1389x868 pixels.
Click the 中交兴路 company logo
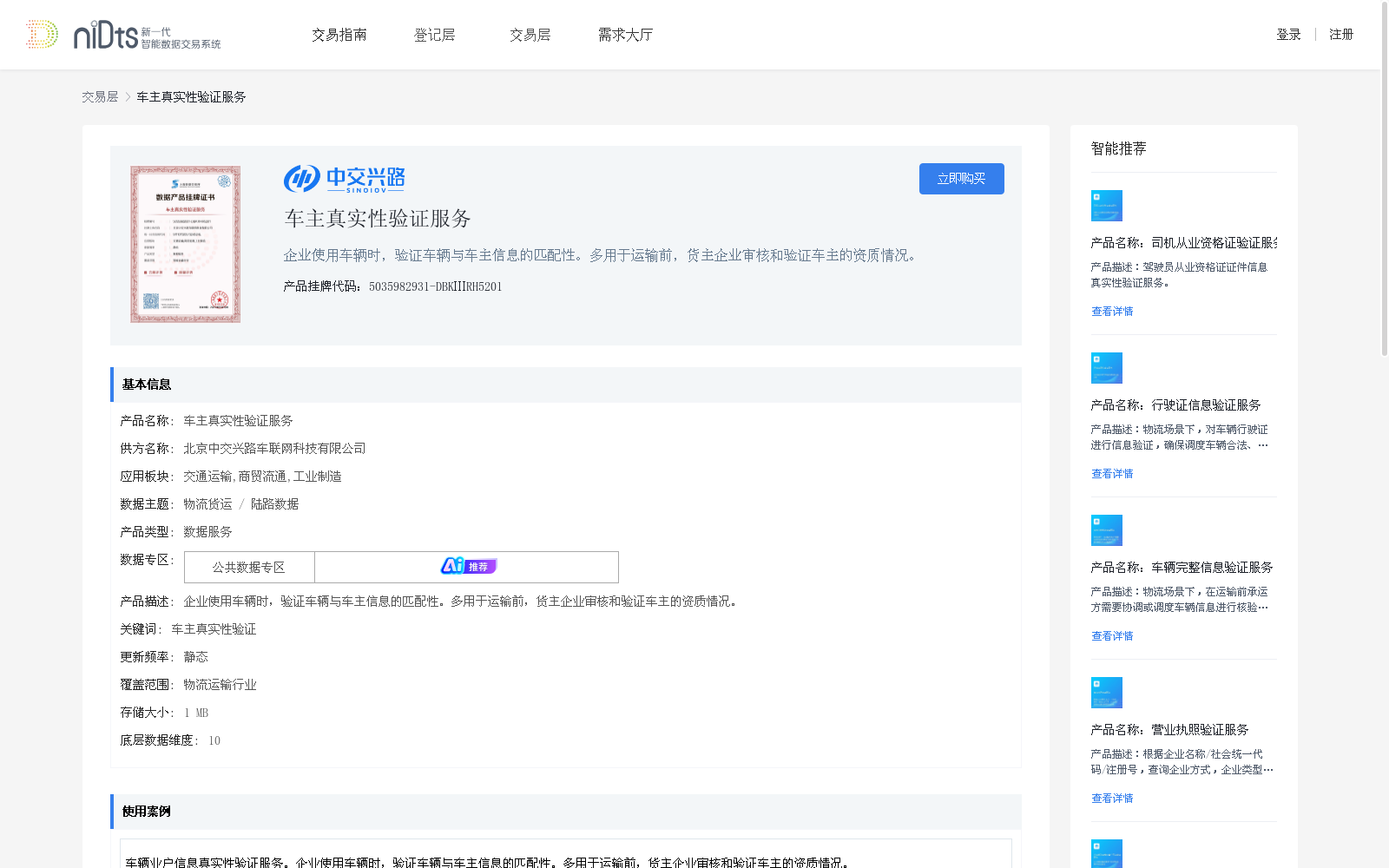pos(344,179)
